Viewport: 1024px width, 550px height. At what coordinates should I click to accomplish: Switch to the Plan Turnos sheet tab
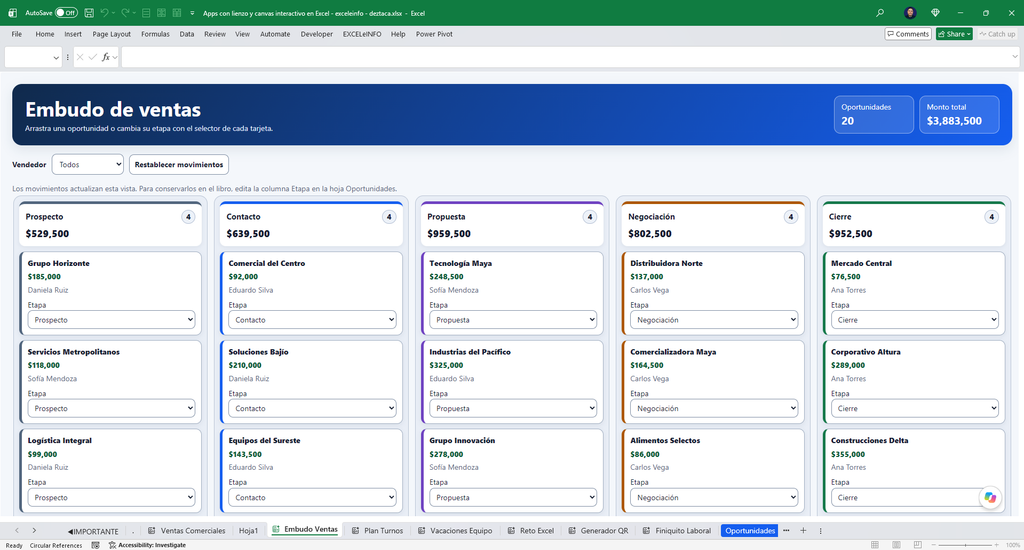pos(377,530)
